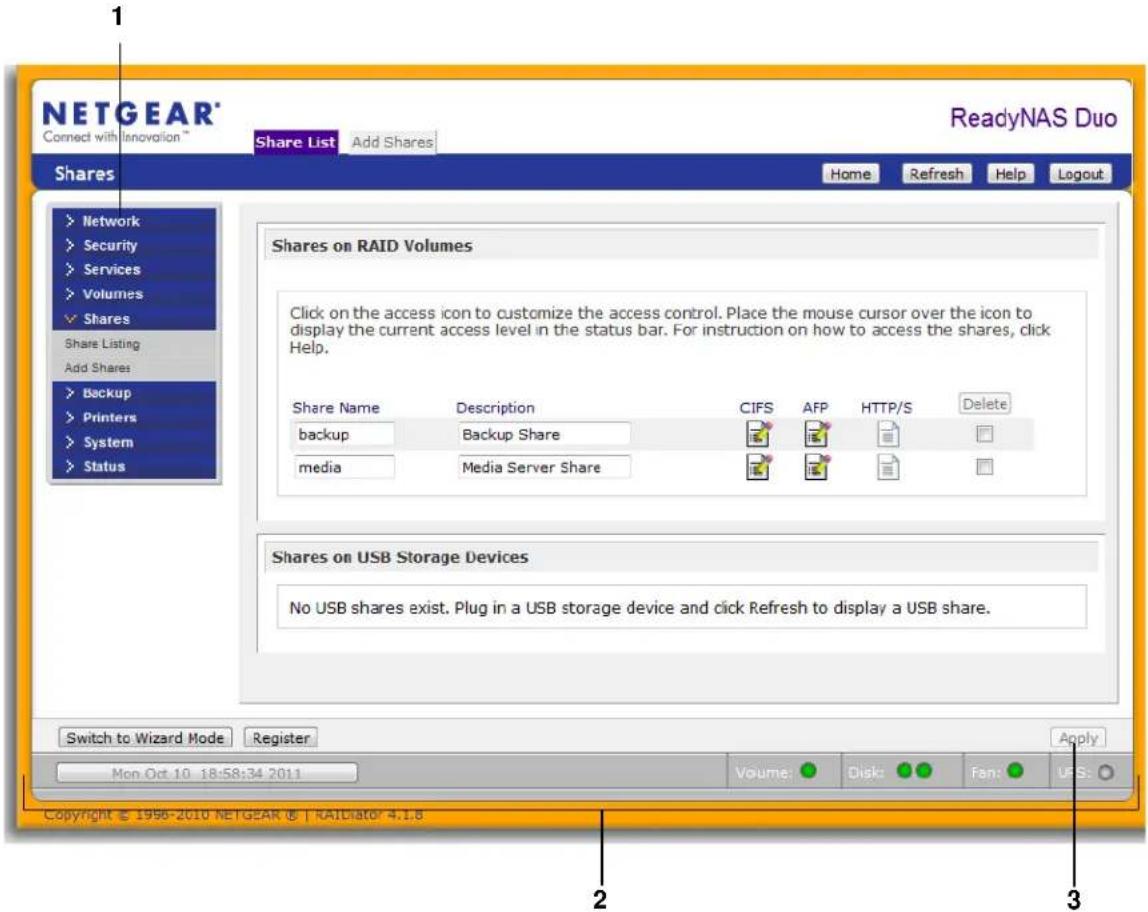Open Add Shares in the sidebar
Image resolution: width=1148 pixels, height=912 pixels.
pyautogui.click(x=97, y=367)
